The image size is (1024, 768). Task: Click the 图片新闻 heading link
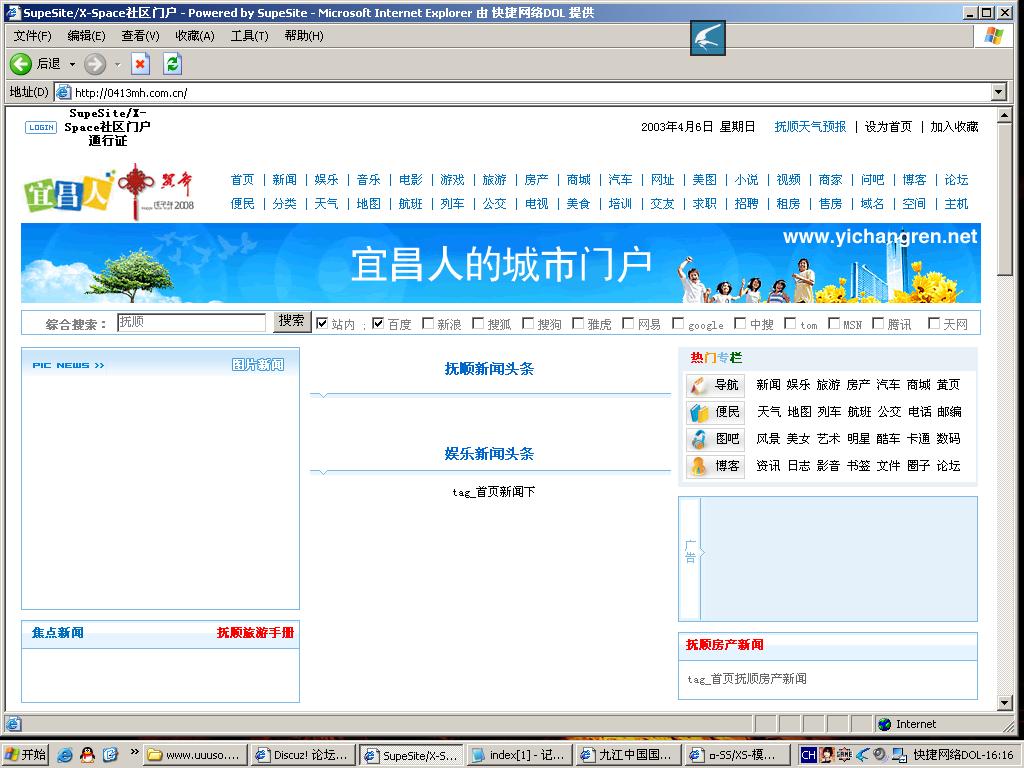(x=258, y=364)
